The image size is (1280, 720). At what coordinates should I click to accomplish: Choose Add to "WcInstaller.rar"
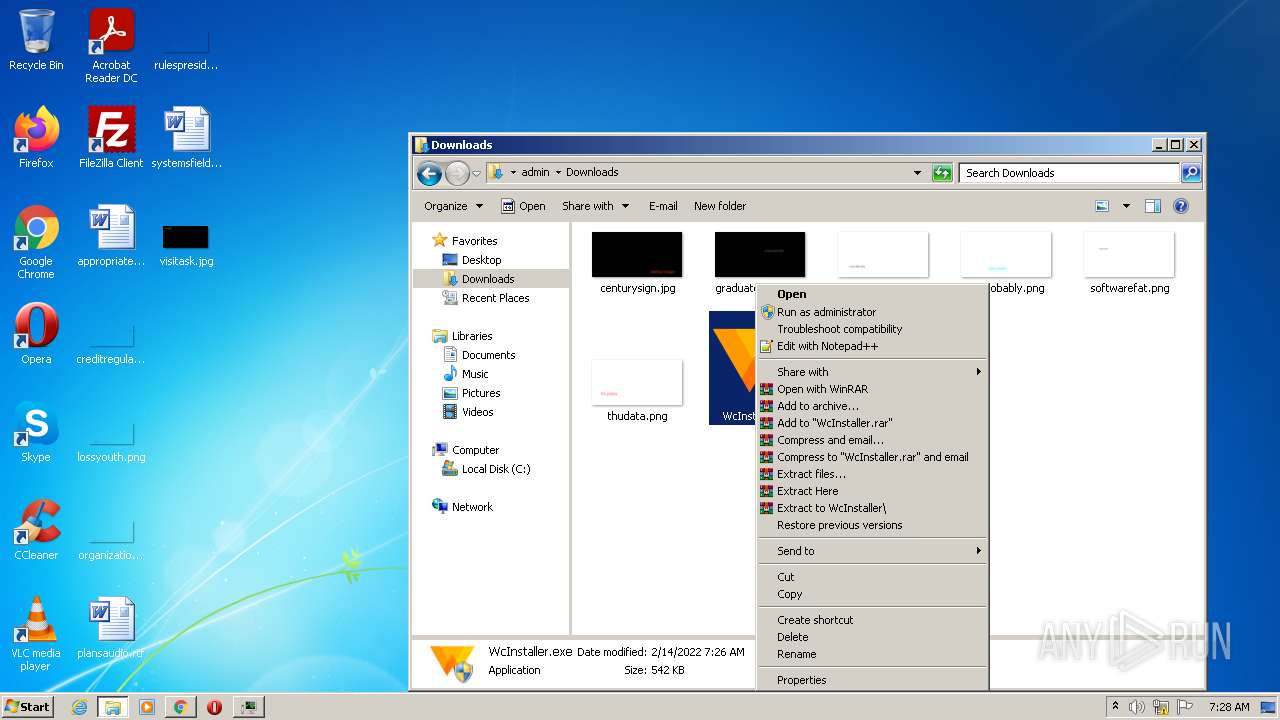coord(872,423)
